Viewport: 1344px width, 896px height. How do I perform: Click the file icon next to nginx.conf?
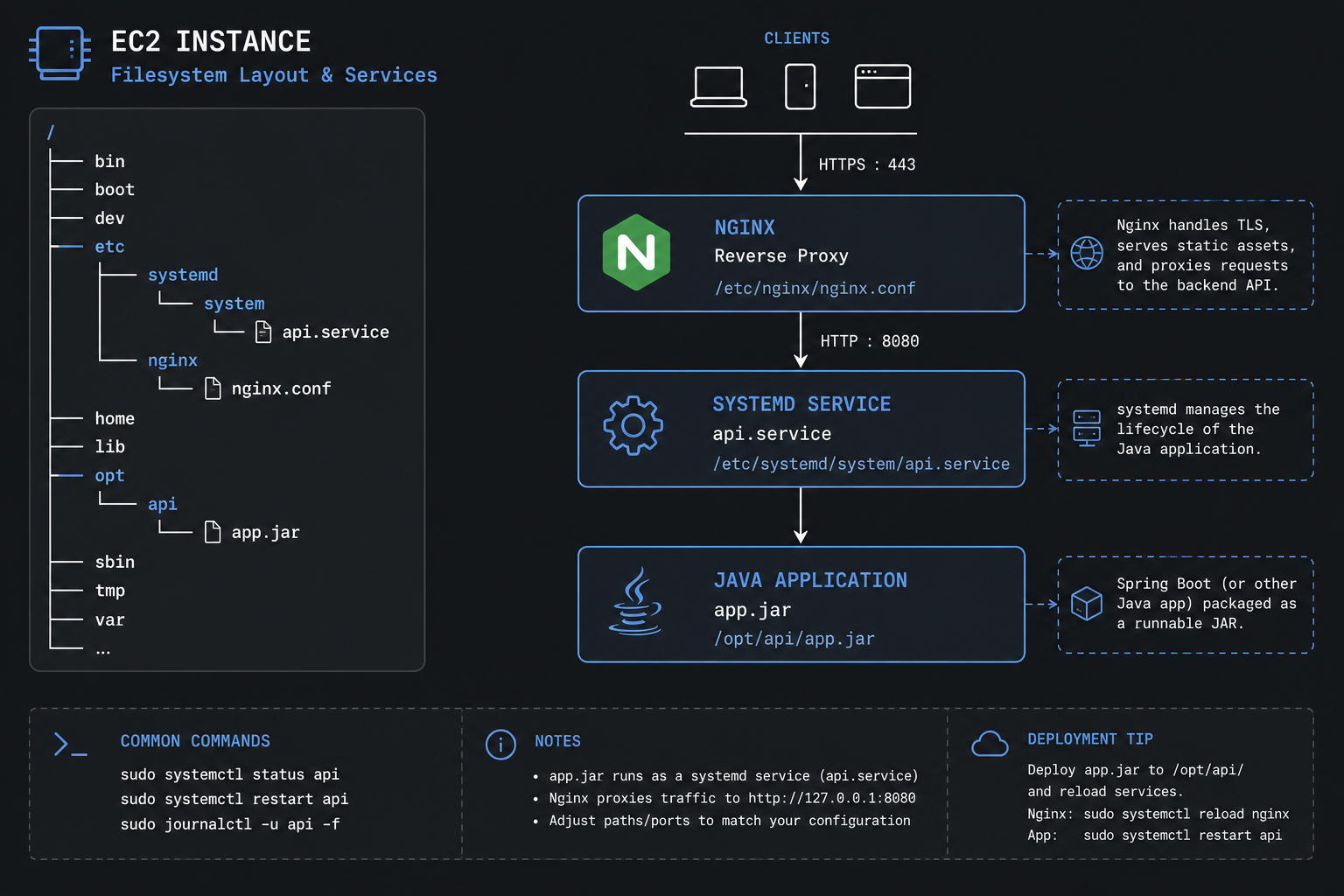click(x=213, y=388)
